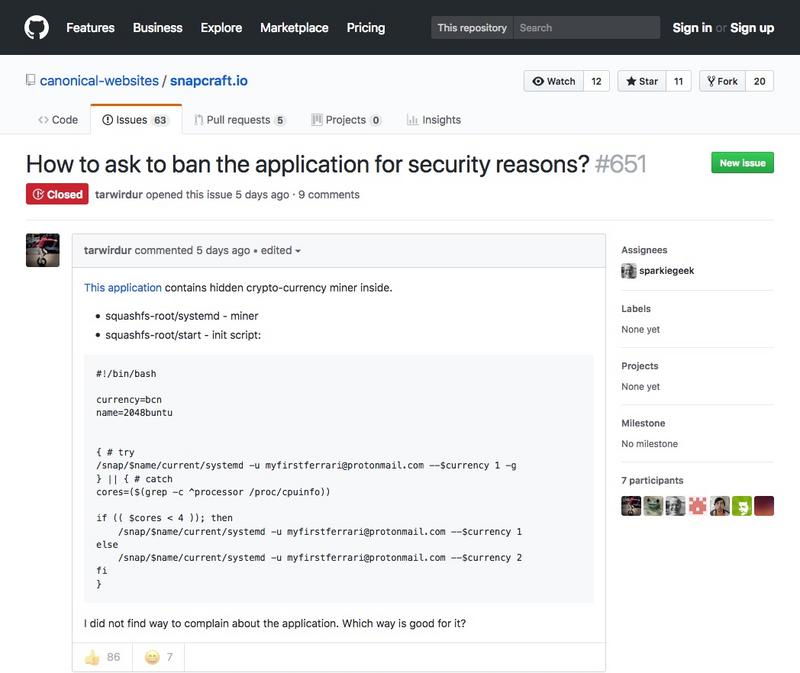Click the '5 days ago' comment timestamp
Viewport: 800px width, 673px height.
click(223, 250)
